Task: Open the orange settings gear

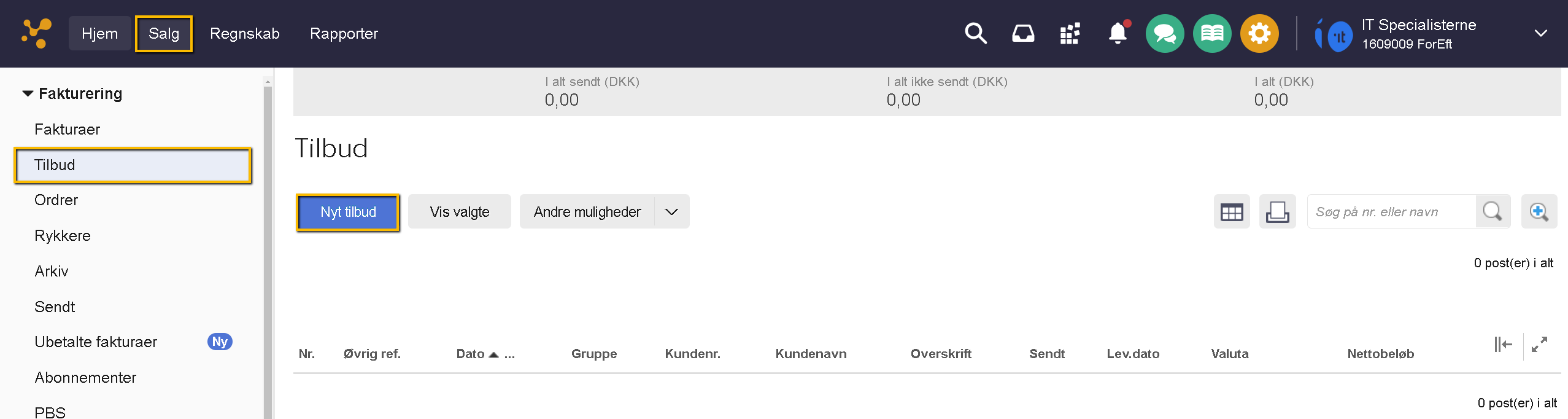Action: pos(1259,33)
